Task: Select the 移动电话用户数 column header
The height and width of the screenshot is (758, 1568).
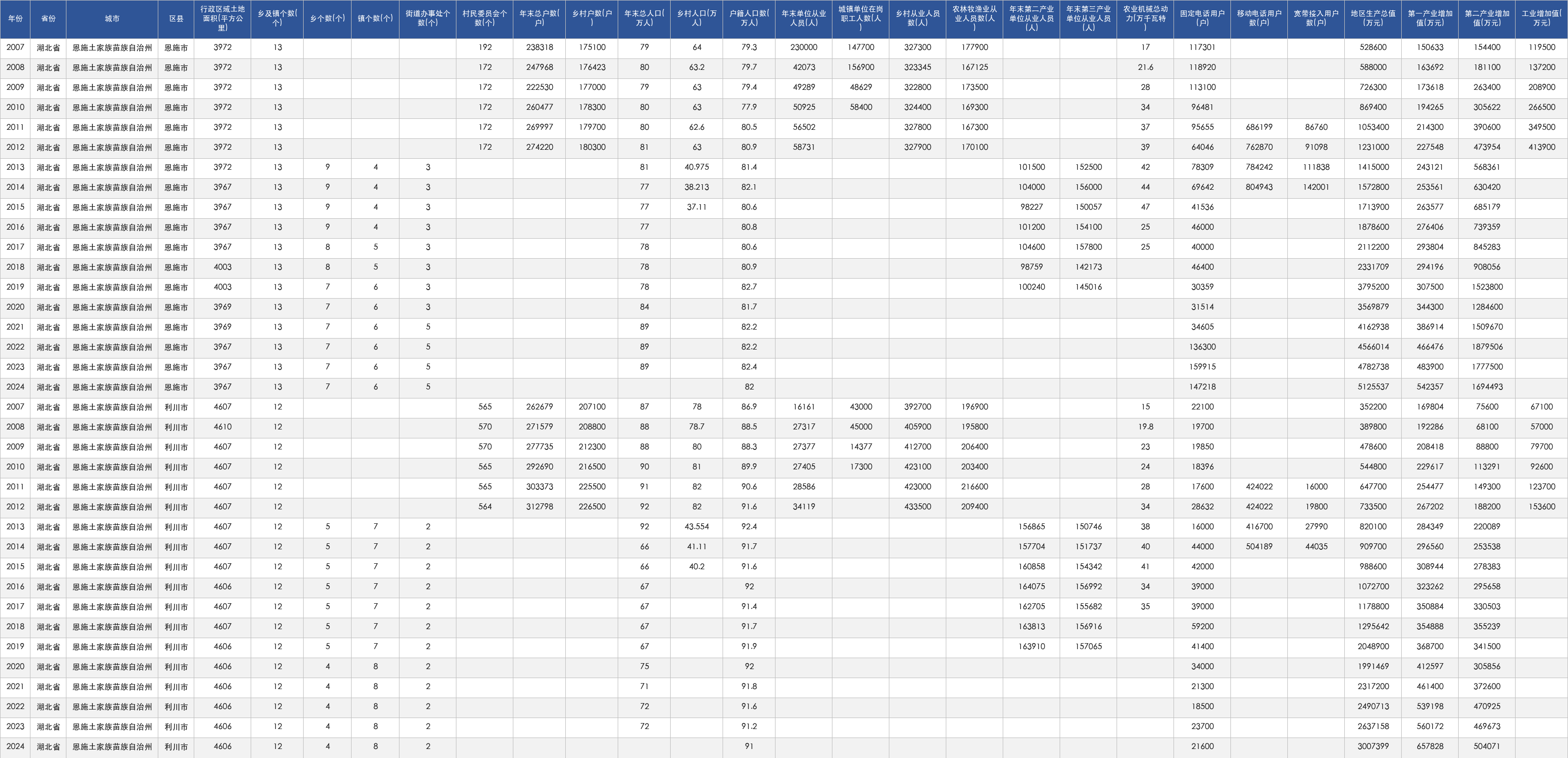Action: pyautogui.click(x=1259, y=19)
